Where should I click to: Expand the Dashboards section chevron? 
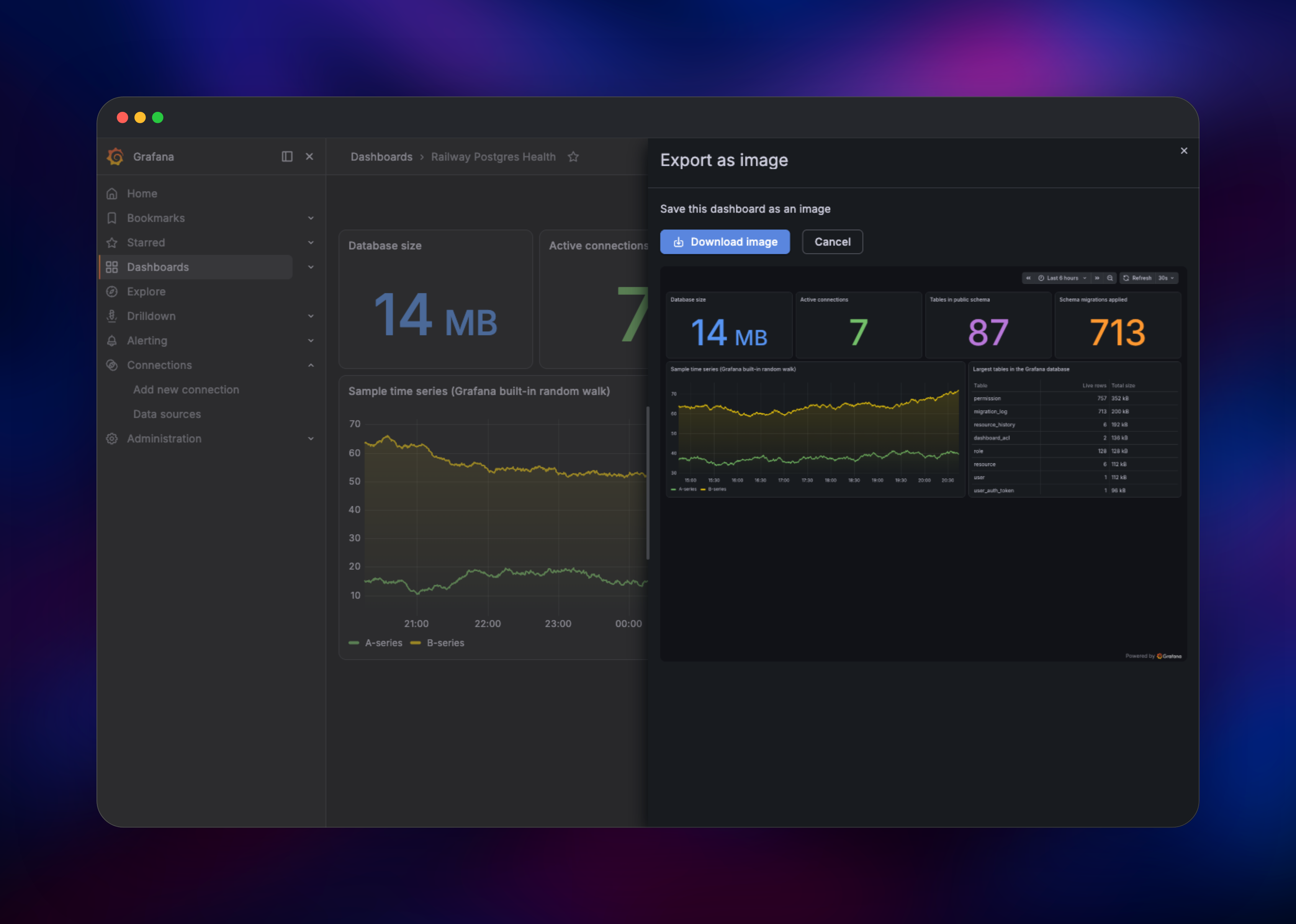coord(311,267)
